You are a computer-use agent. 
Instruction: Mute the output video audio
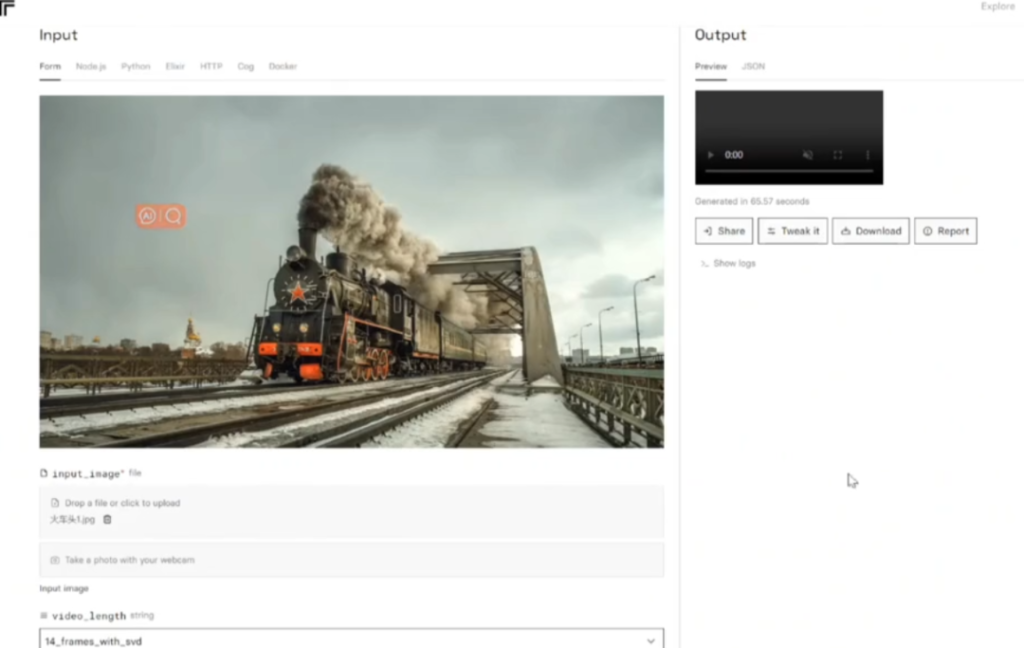pos(808,155)
